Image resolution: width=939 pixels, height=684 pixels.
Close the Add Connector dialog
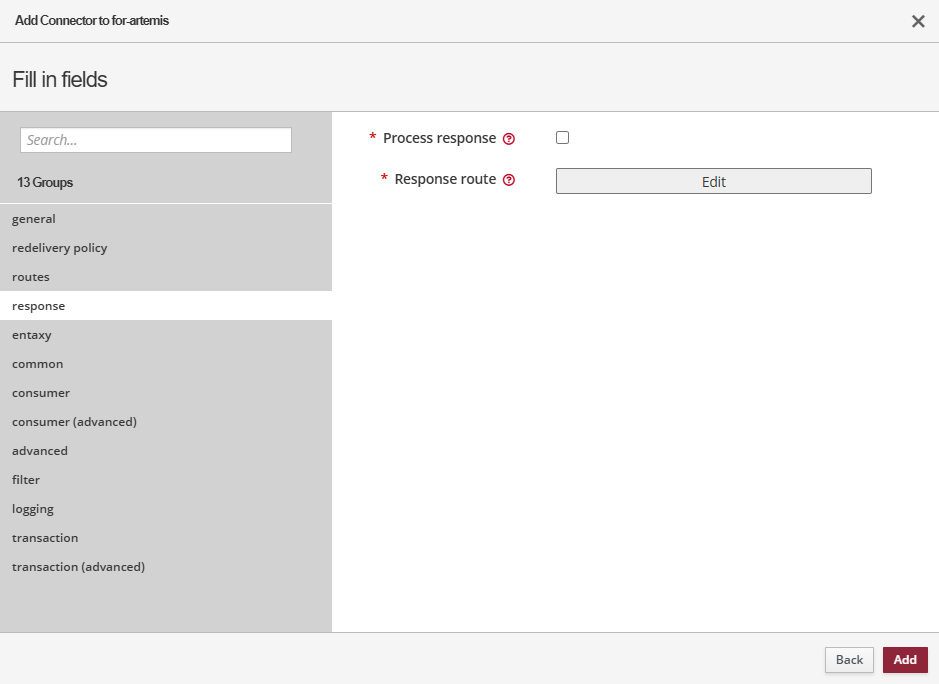[x=917, y=21]
